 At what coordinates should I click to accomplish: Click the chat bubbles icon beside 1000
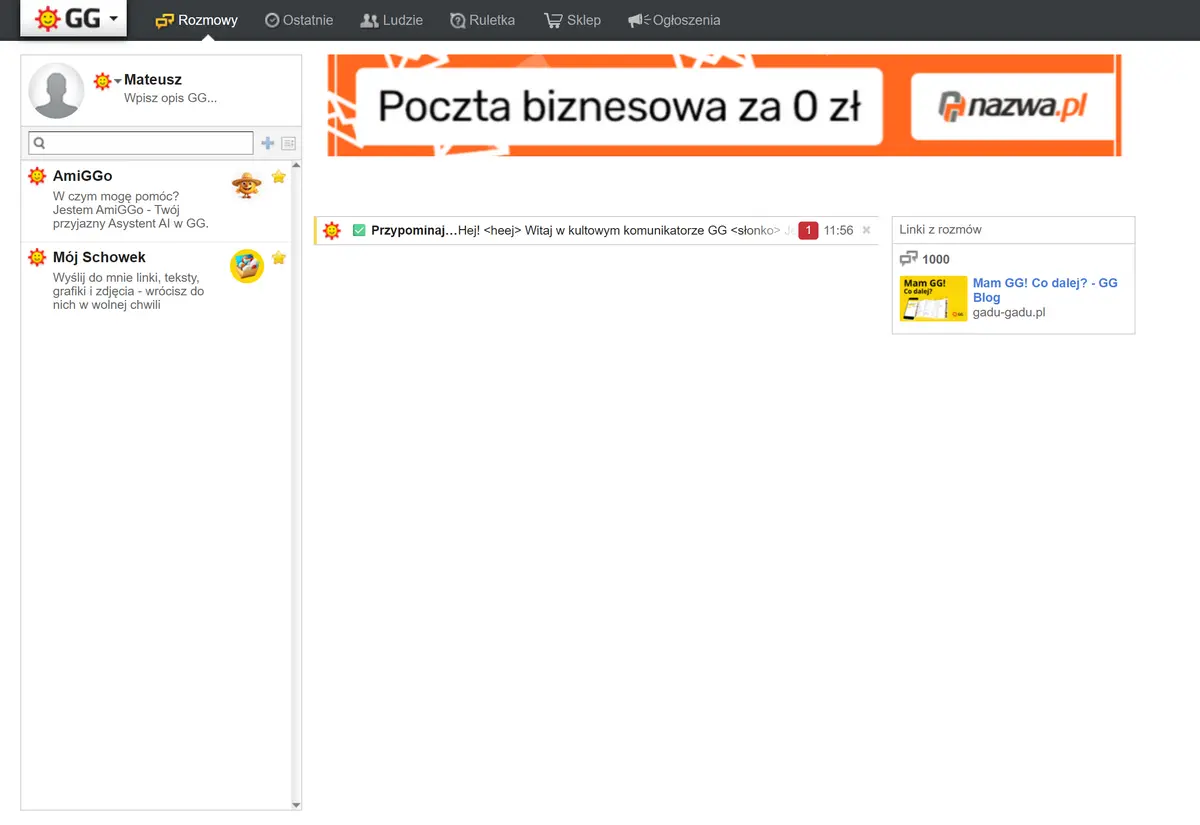point(909,259)
